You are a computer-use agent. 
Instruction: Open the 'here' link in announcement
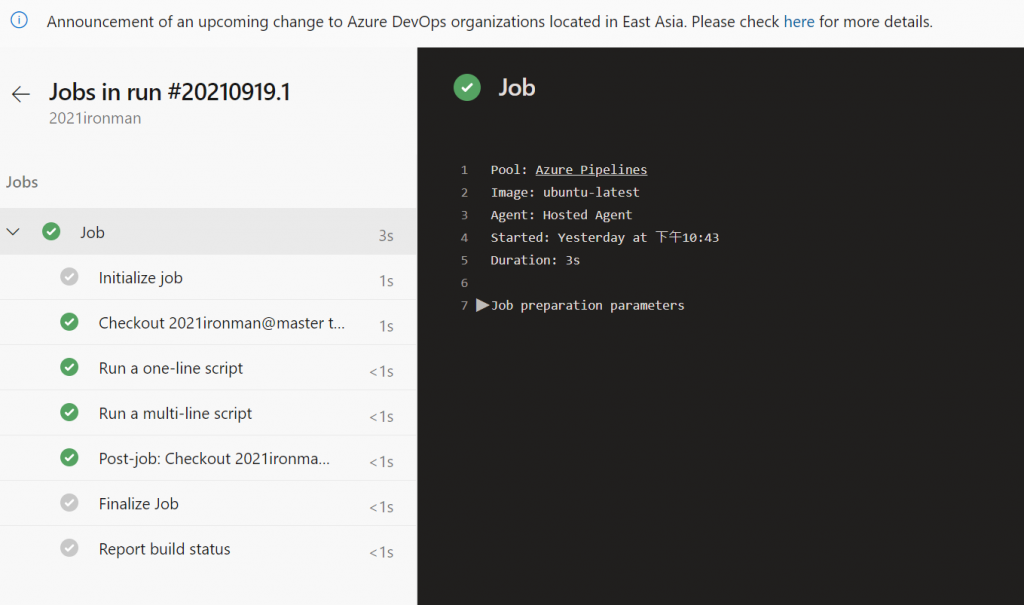coord(798,21)
